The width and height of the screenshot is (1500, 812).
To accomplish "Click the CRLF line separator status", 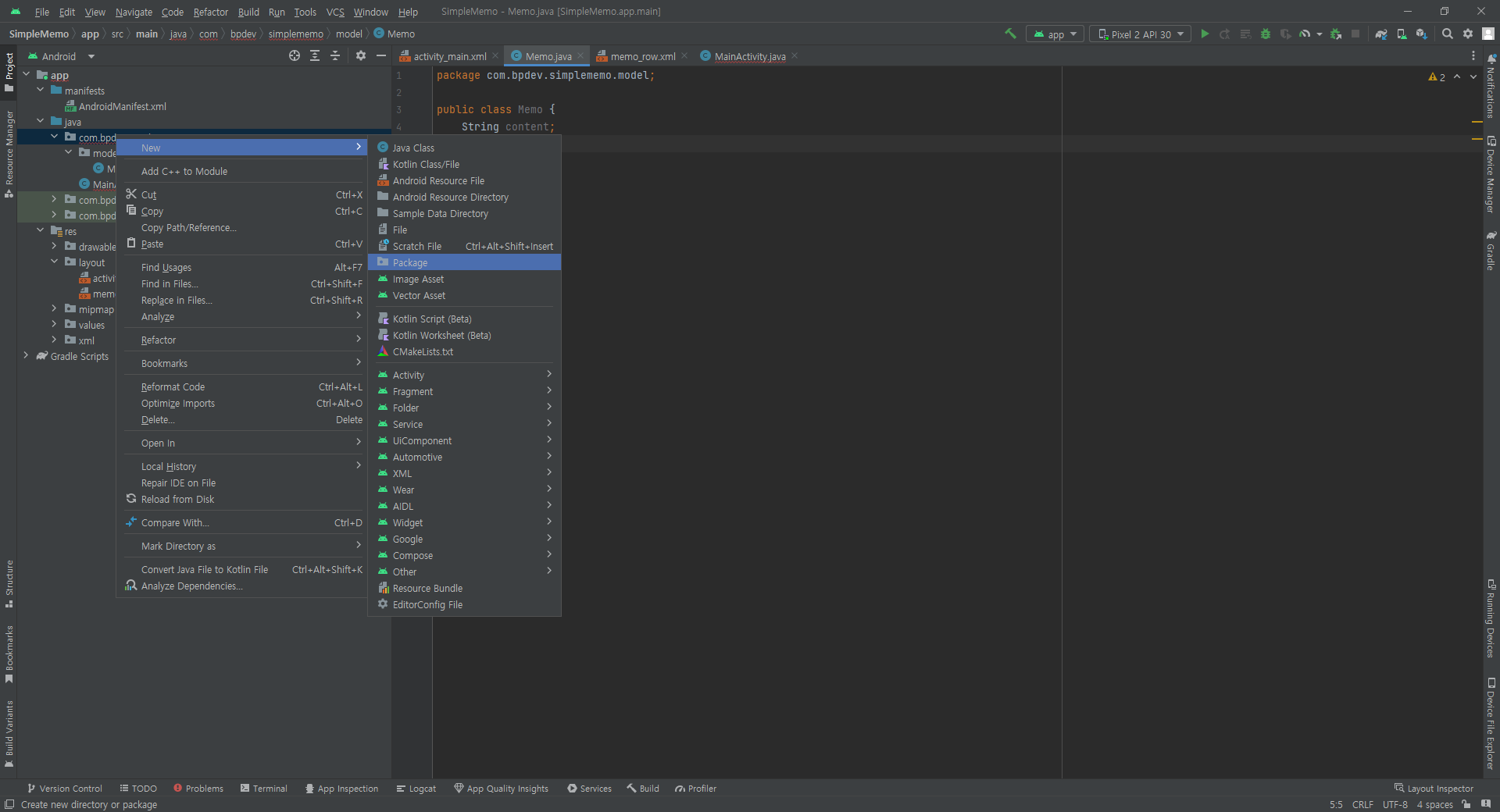I will click(x=1362, y=804).
